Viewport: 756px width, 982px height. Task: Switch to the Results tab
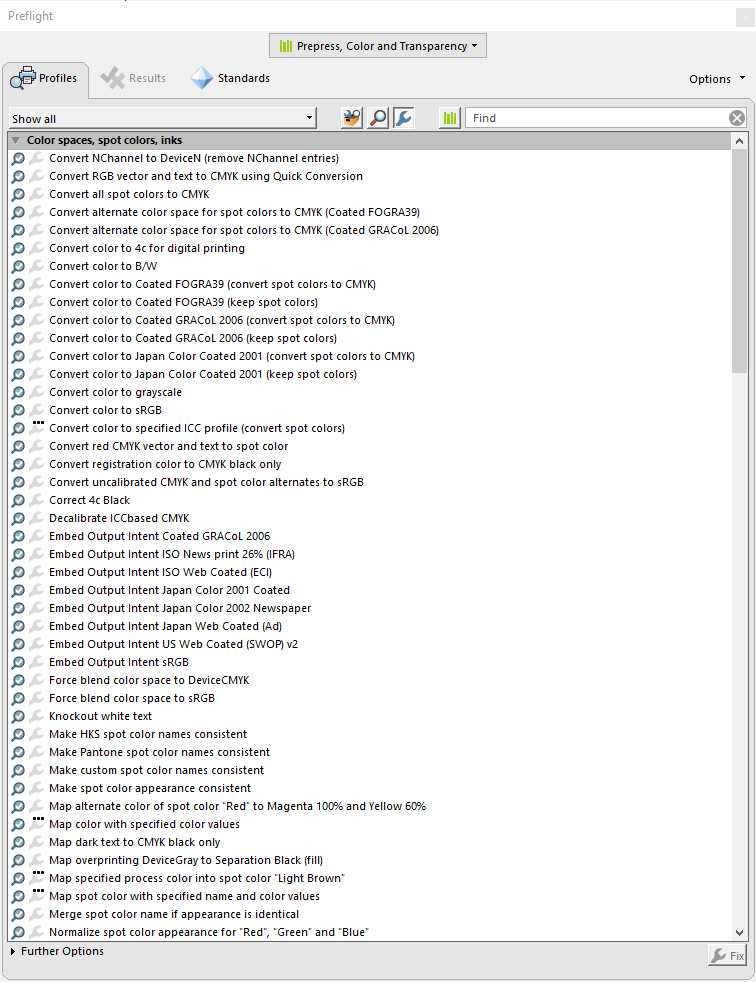tap(133, 78)
